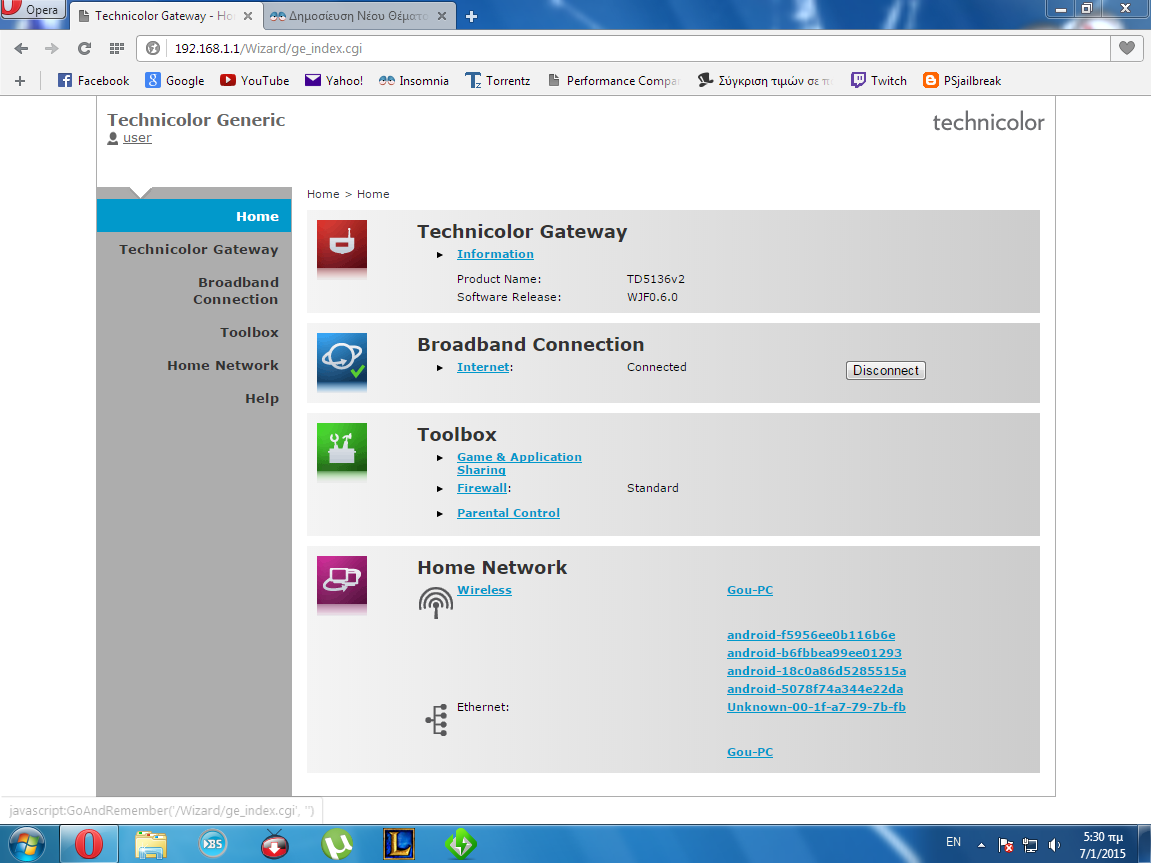This screenshot has height=863, width=1151.
Task: Add bookmark with the plus icon on bookmarks bar
Action: 20,81
